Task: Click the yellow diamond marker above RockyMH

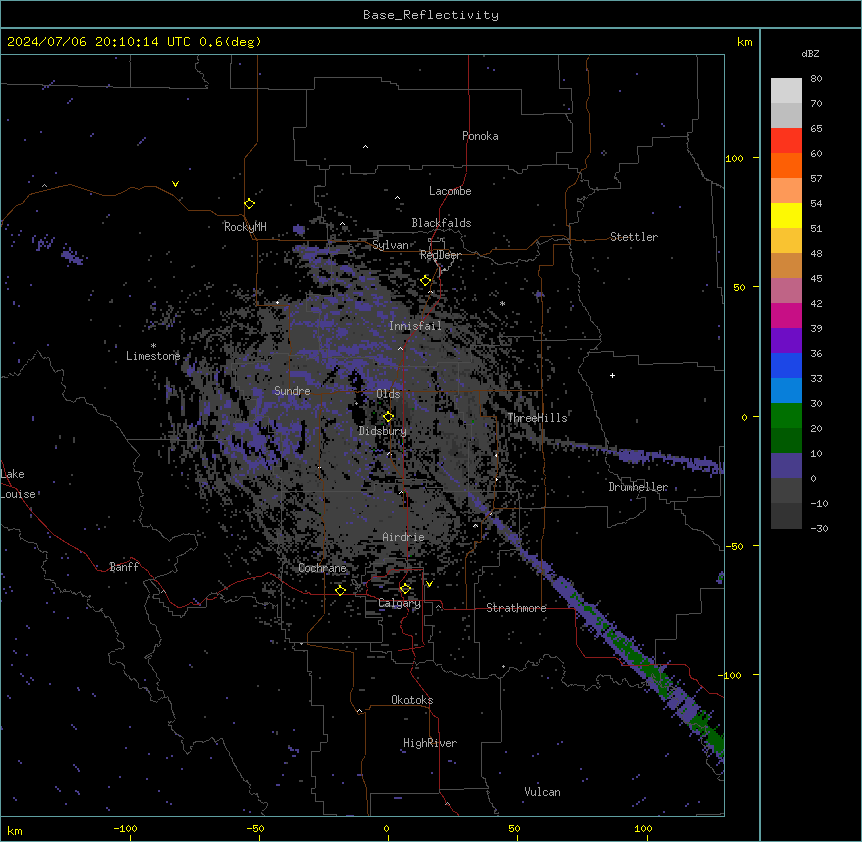Action: (x=249, y=204)
